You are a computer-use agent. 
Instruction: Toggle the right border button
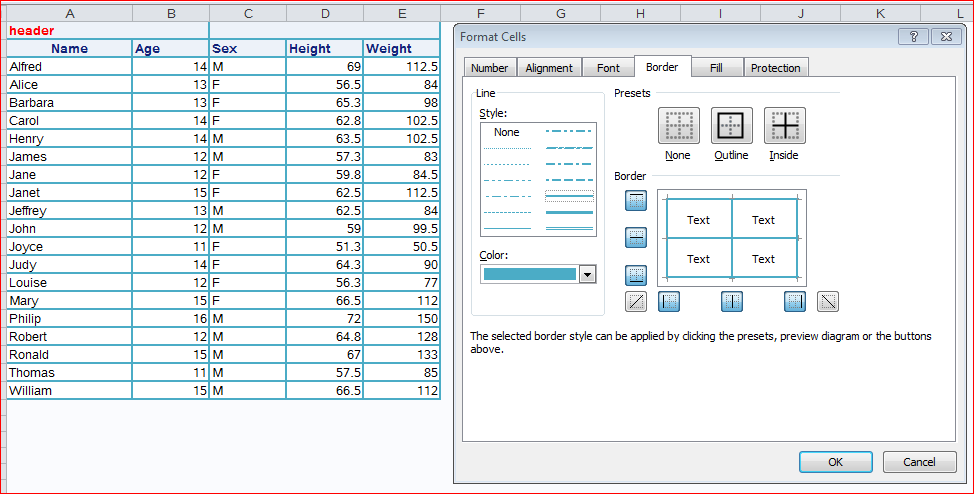(x=795, y=301)
